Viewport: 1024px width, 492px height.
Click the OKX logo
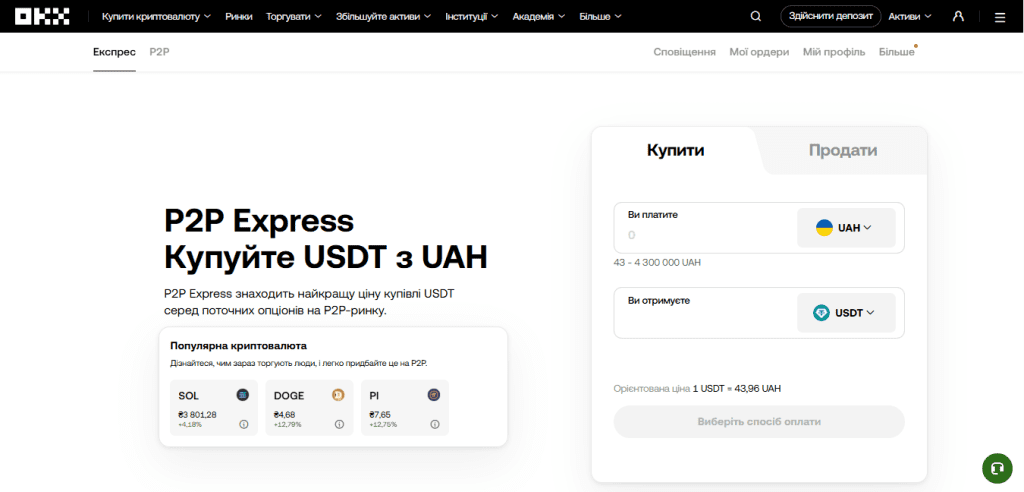(x=42, y=16)
